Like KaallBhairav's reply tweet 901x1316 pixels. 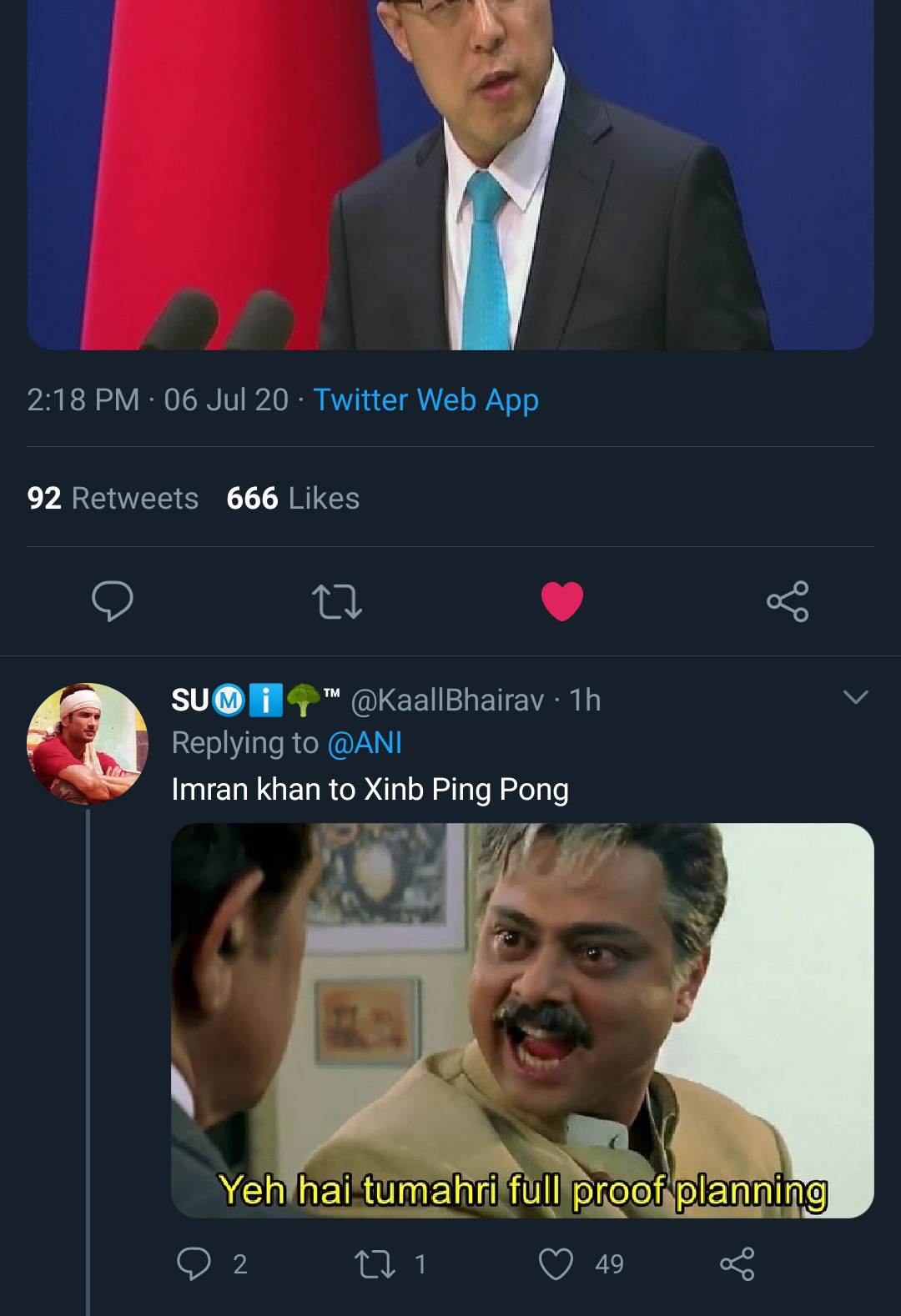pyautogui.click(x=556, y=1263)
